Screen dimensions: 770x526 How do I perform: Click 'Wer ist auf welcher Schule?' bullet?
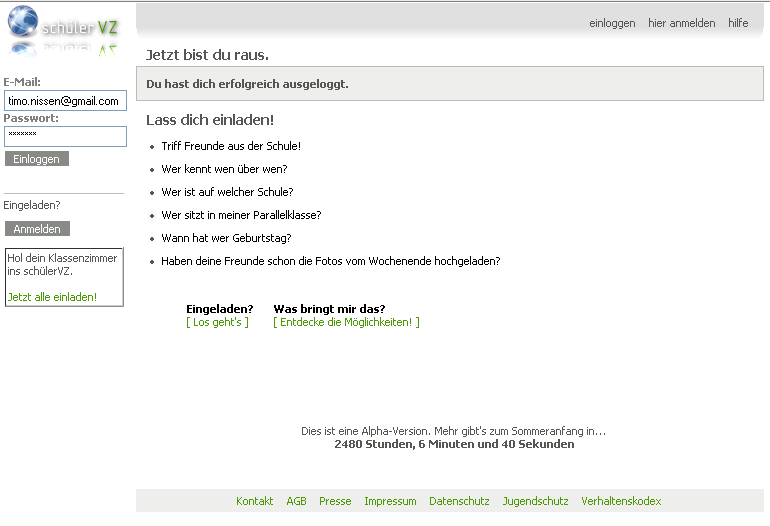[227, 193]
